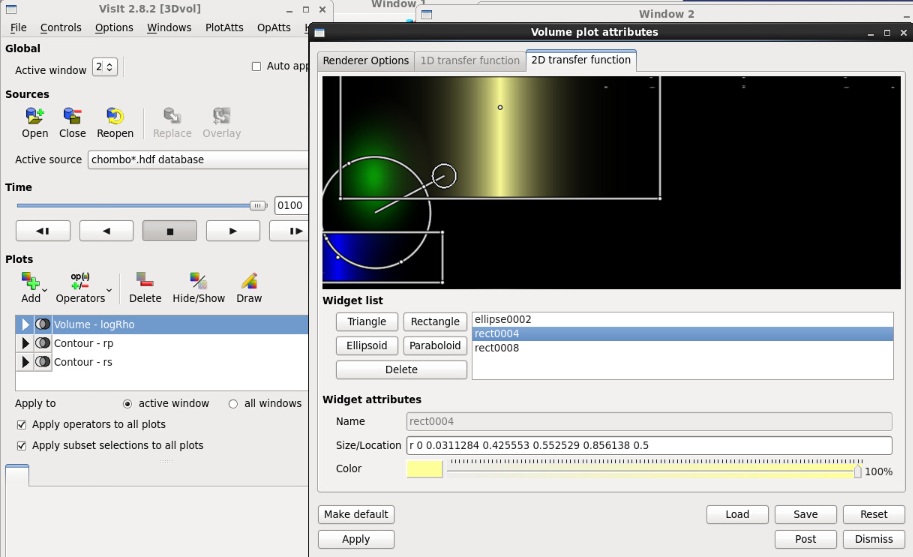Click the Replace source icon
This screenshot has width=913, height=557.
(x=172, y=116)
